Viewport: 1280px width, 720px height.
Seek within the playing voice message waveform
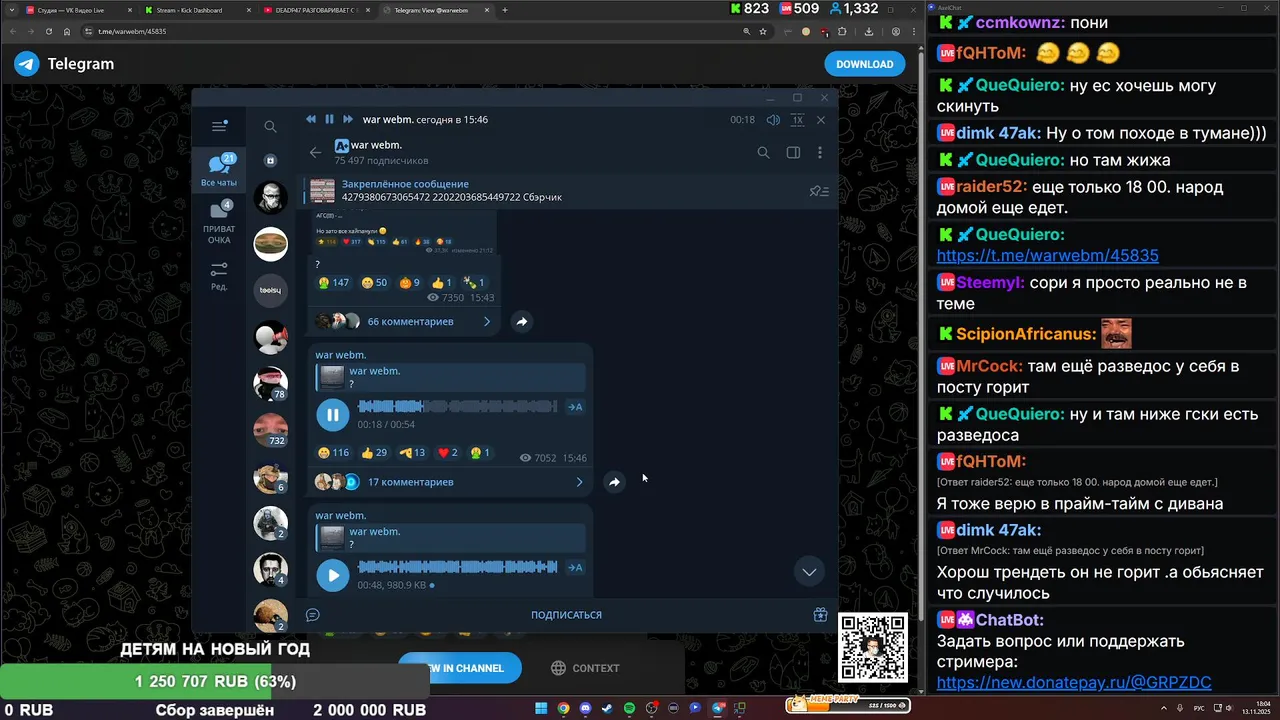click(457, 407)
